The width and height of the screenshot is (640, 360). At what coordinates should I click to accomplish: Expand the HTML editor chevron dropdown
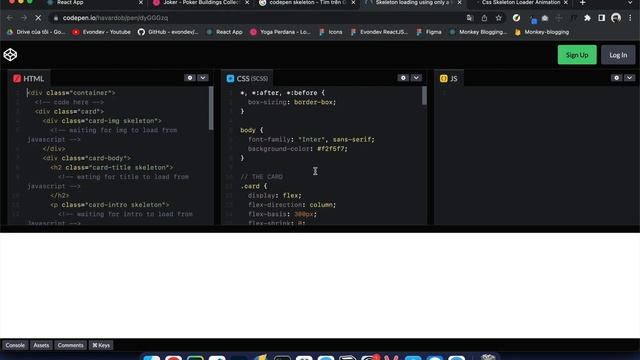[x=203, y=78]
